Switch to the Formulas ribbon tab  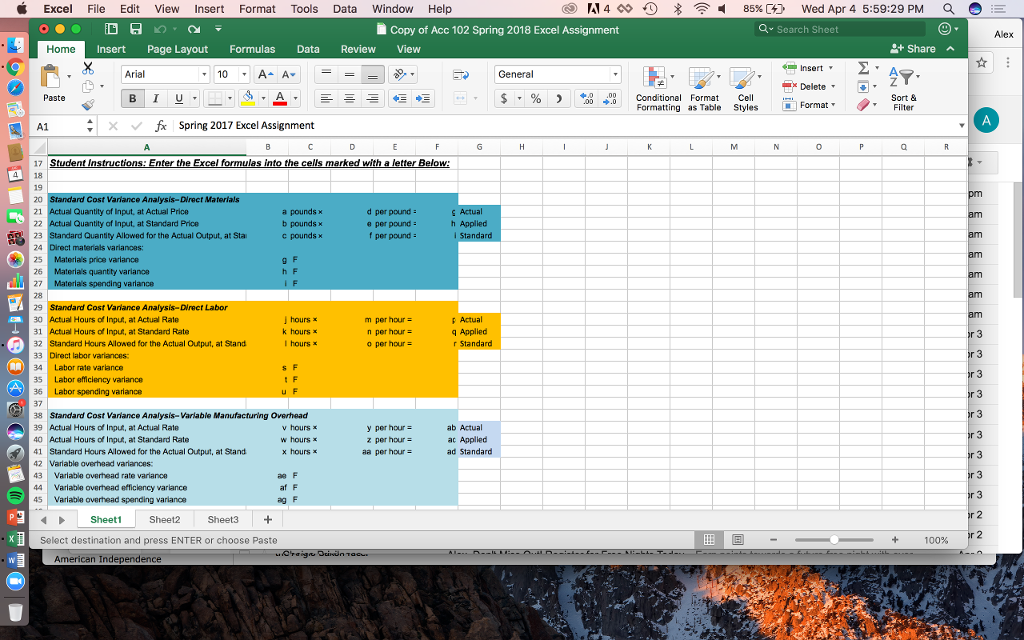[252, 48]
